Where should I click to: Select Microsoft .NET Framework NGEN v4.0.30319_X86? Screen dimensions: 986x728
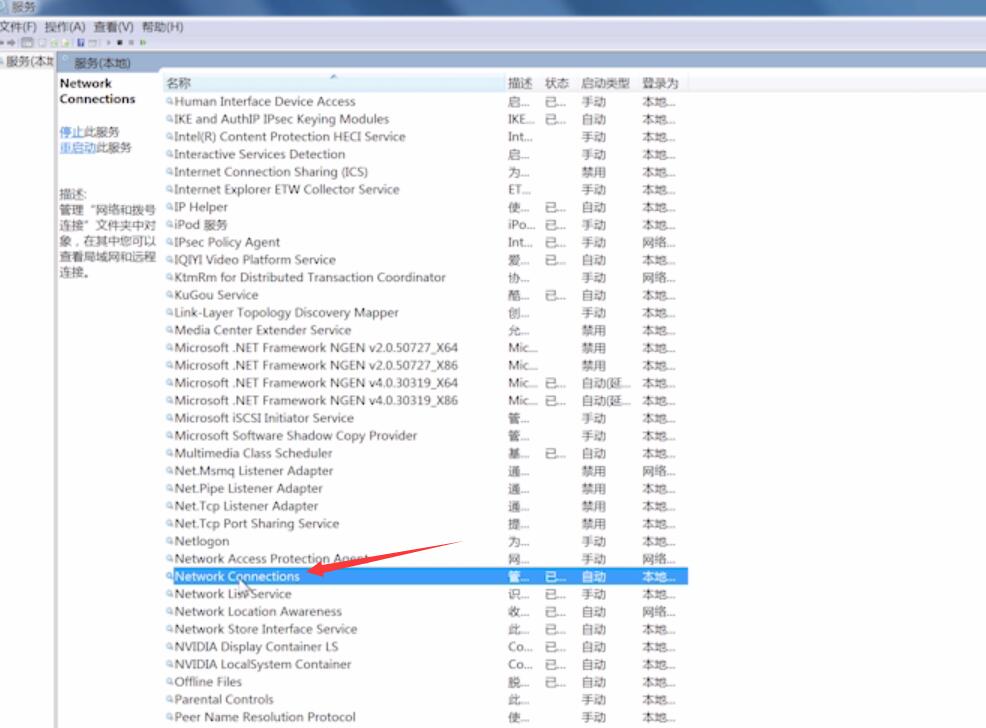tap(316, 400)
